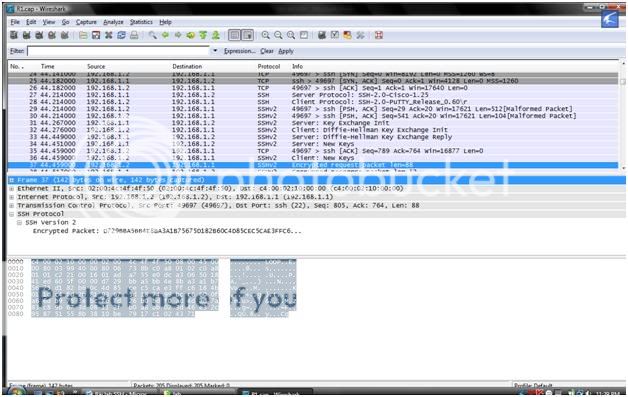Toggle auto scroll in live capture

247,35
